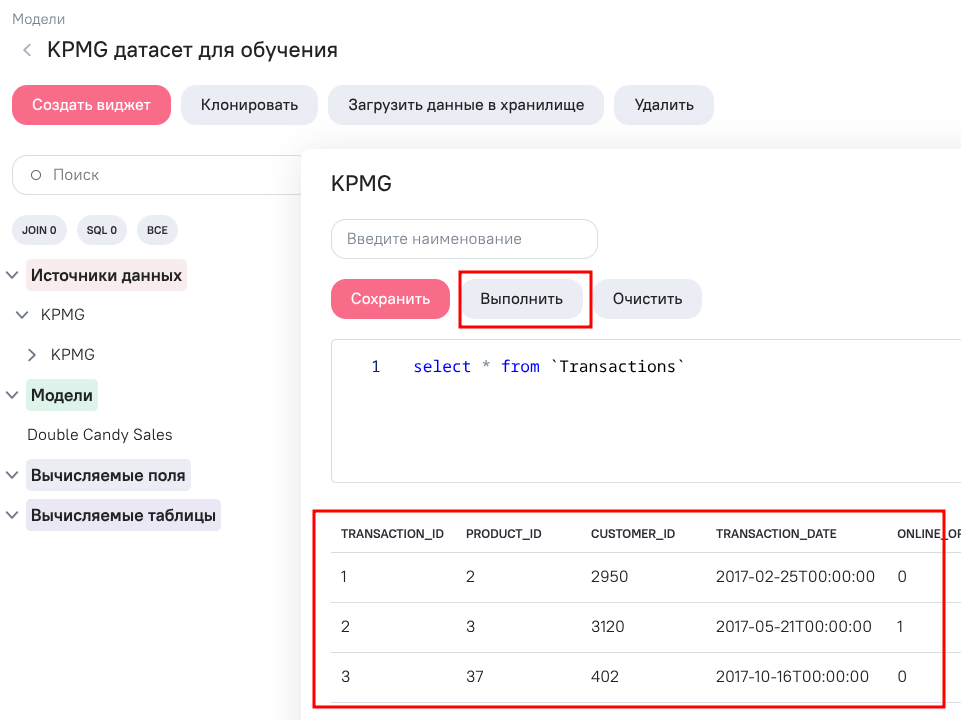This screenshot has height=720, width=961.
Task: Click the customer ID cell 3120
Action: tap(607, 627)
